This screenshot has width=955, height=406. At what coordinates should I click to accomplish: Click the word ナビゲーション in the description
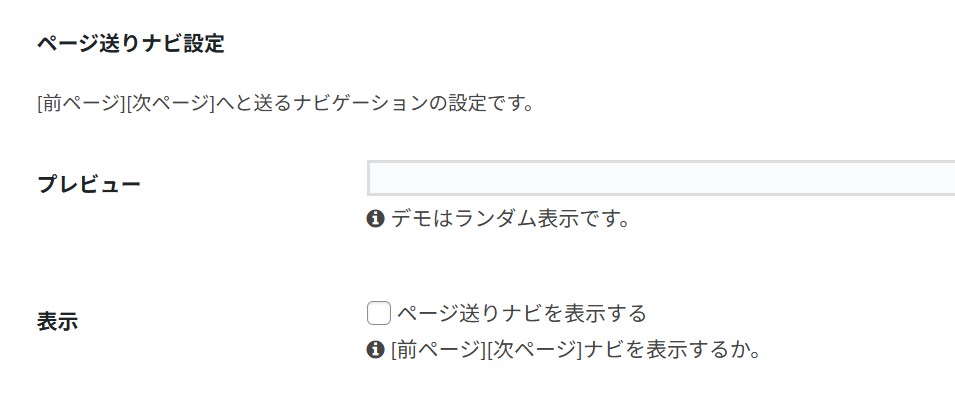355,103
